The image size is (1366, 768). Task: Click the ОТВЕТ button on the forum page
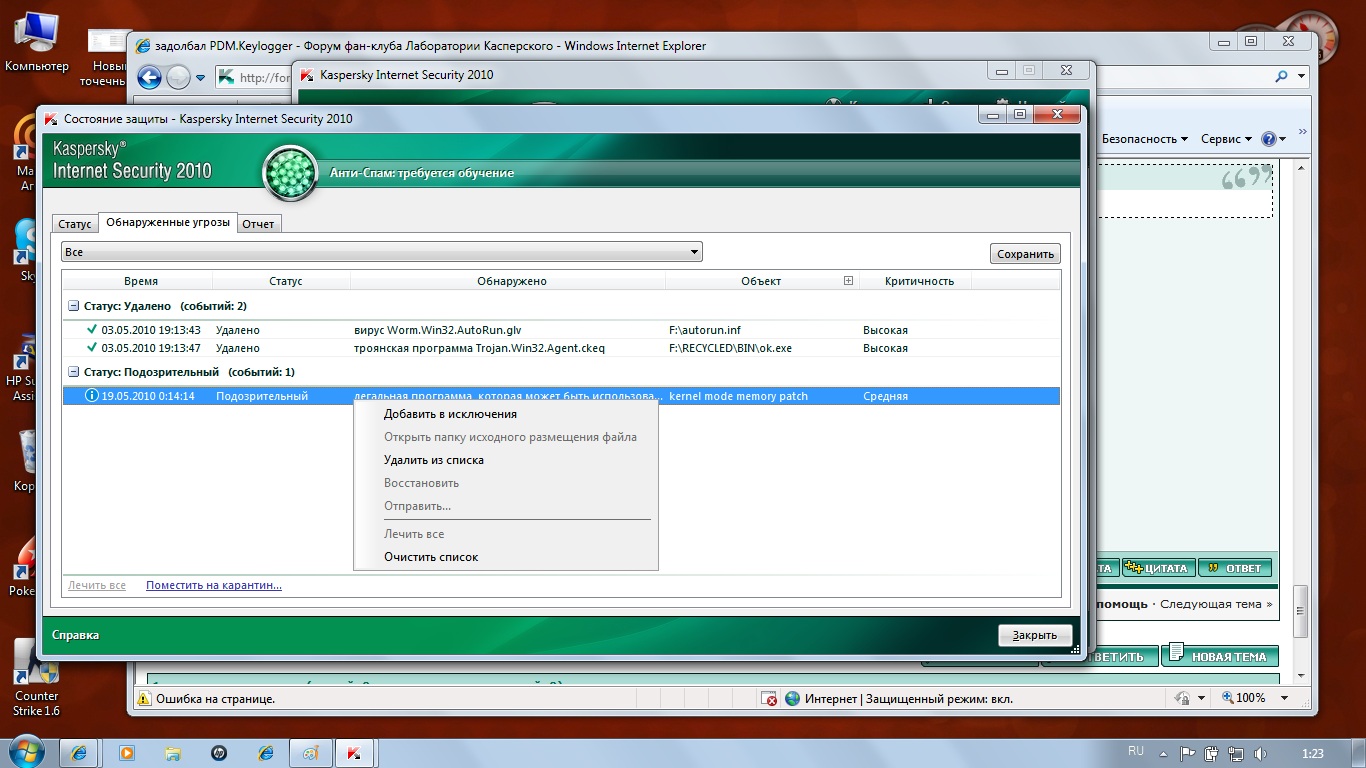[x=1235, y=568]
